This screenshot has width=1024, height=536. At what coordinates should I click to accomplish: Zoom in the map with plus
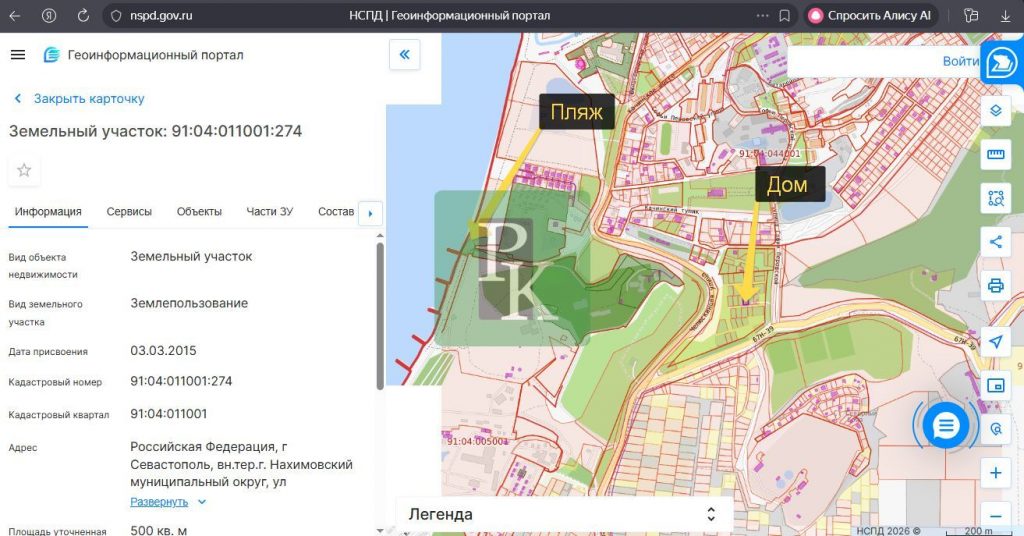pos(995,473)
